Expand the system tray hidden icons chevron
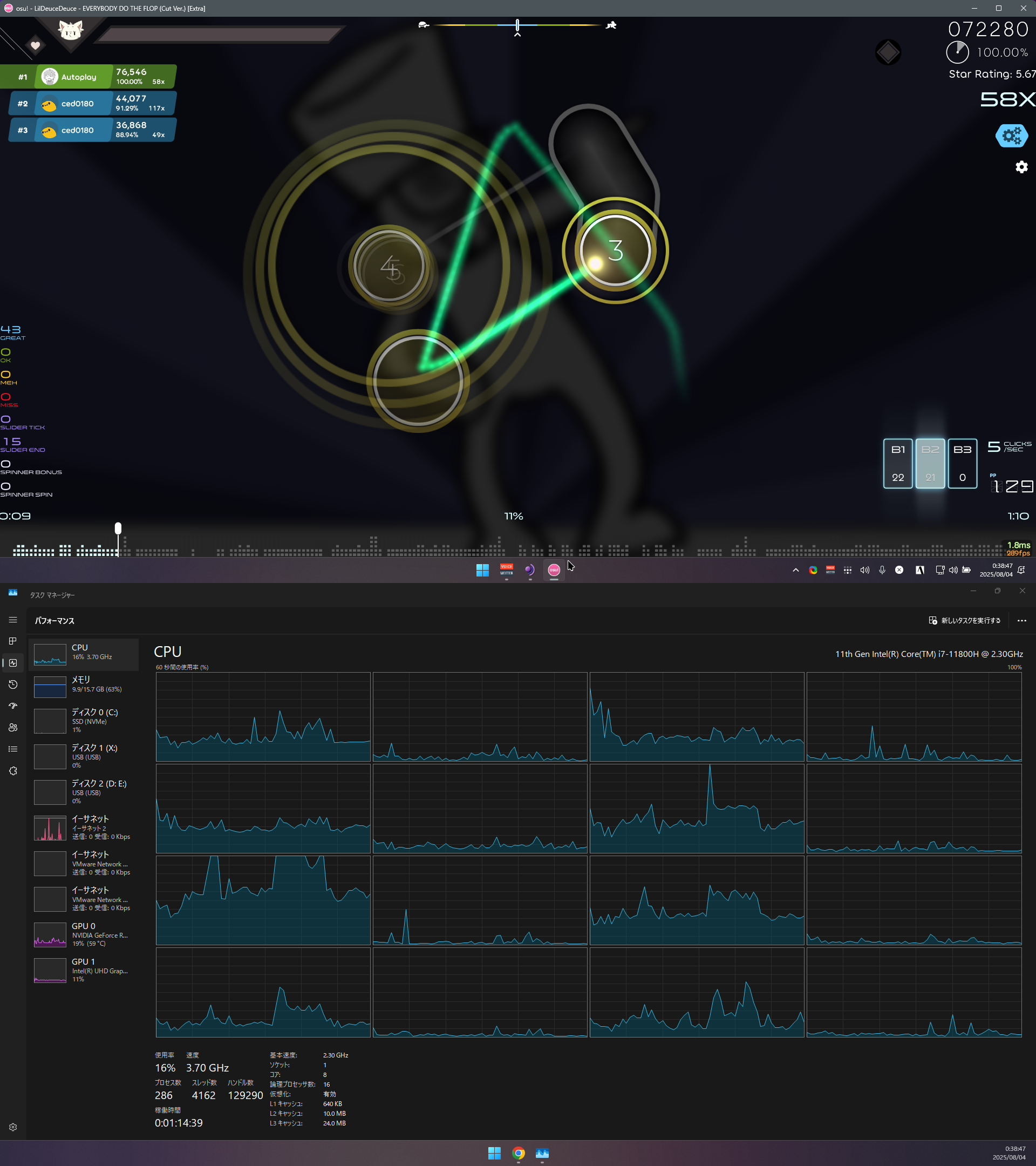 (x=795, y=570)
